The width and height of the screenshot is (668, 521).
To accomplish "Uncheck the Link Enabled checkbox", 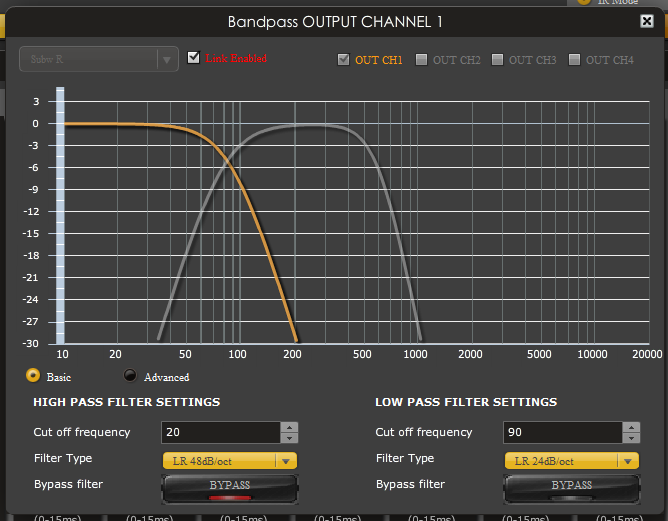I will coord(193,58).
